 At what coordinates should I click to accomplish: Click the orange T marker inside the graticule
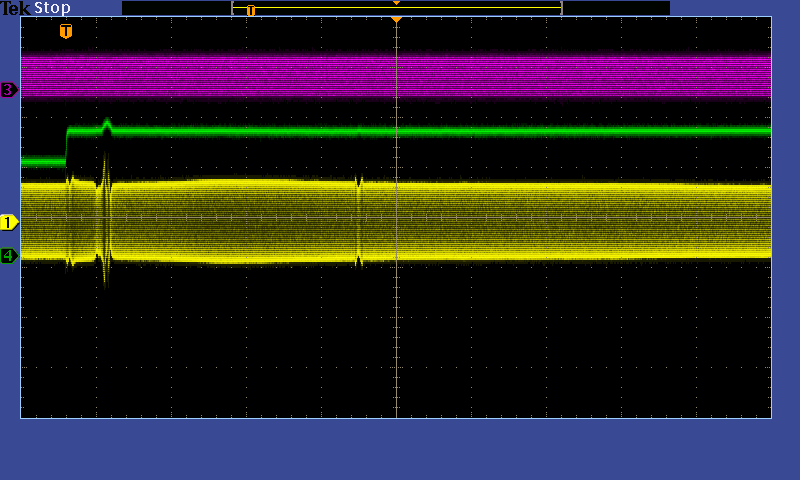(66, 31)
